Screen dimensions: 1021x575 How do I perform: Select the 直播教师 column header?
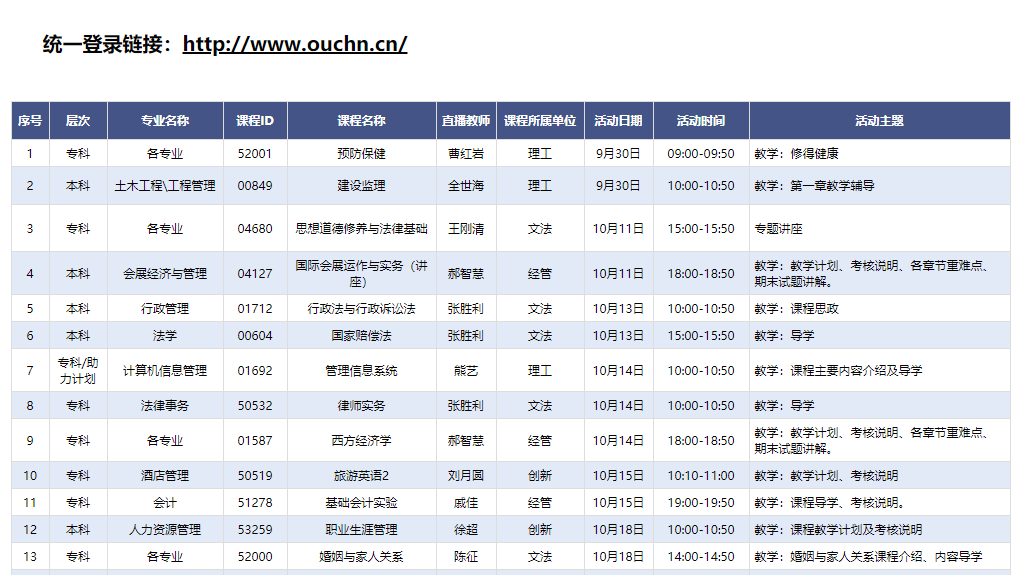tap(466, 121)
